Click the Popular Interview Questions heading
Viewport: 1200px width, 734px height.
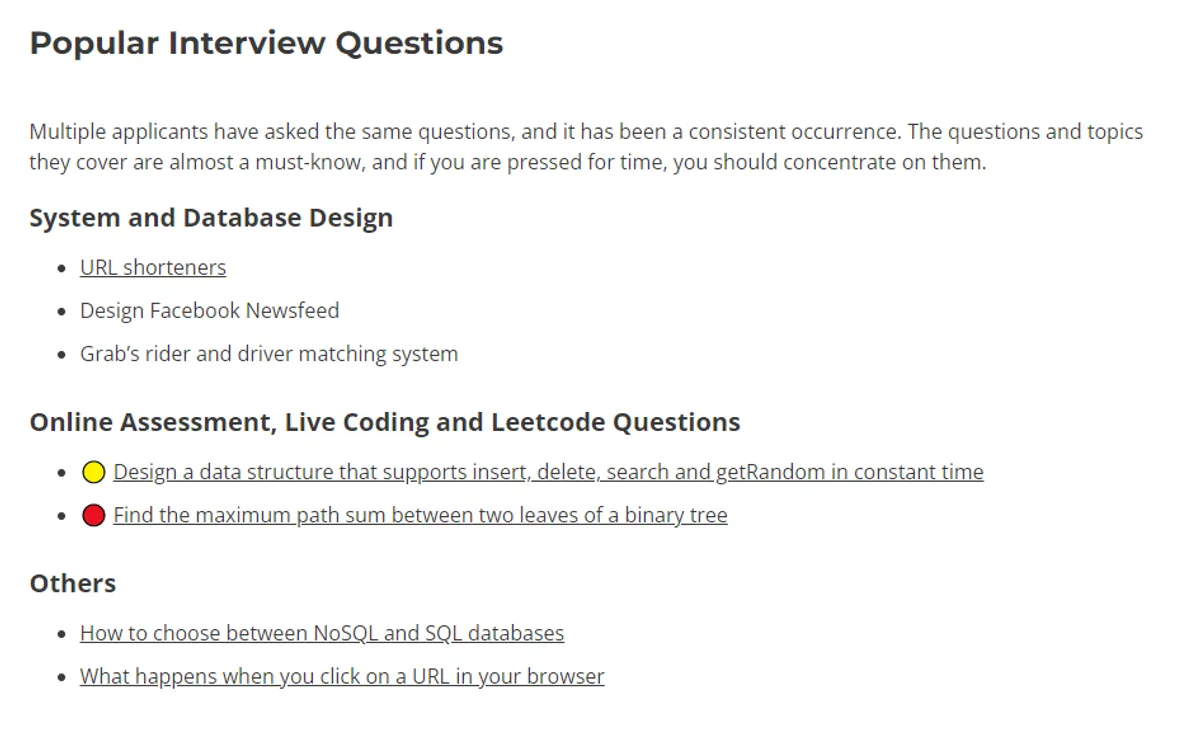(x=266, y=43)
